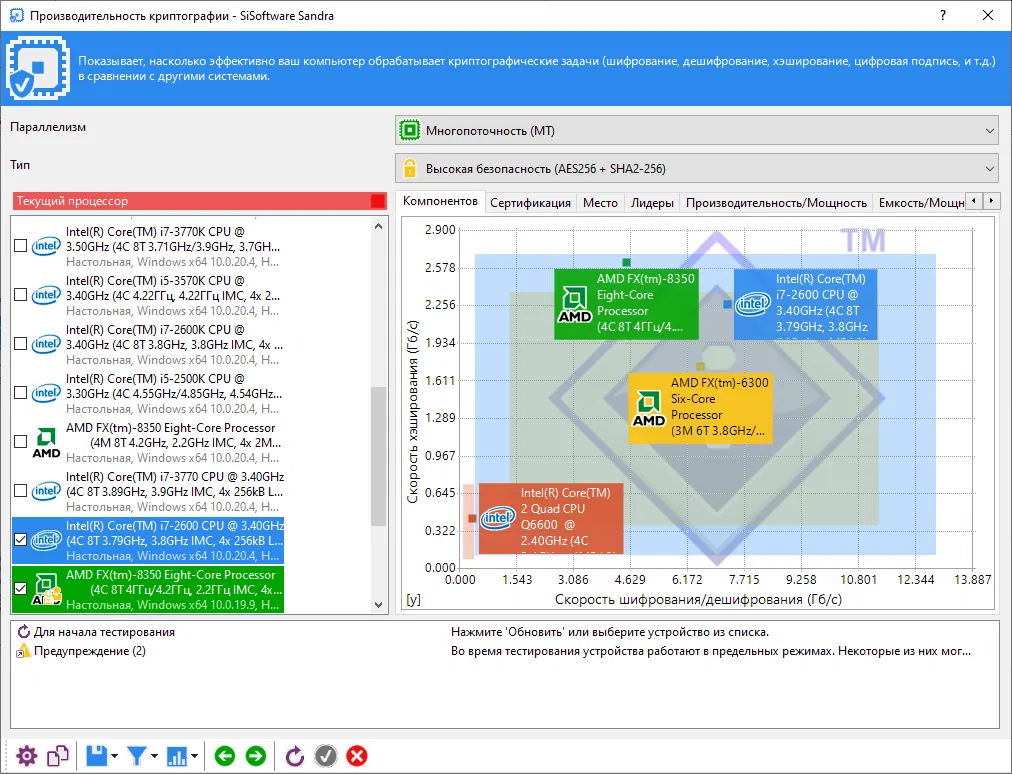Click the copy icon in bottom toolbar
Screen dimensions: 1012x774
(58, 756)
